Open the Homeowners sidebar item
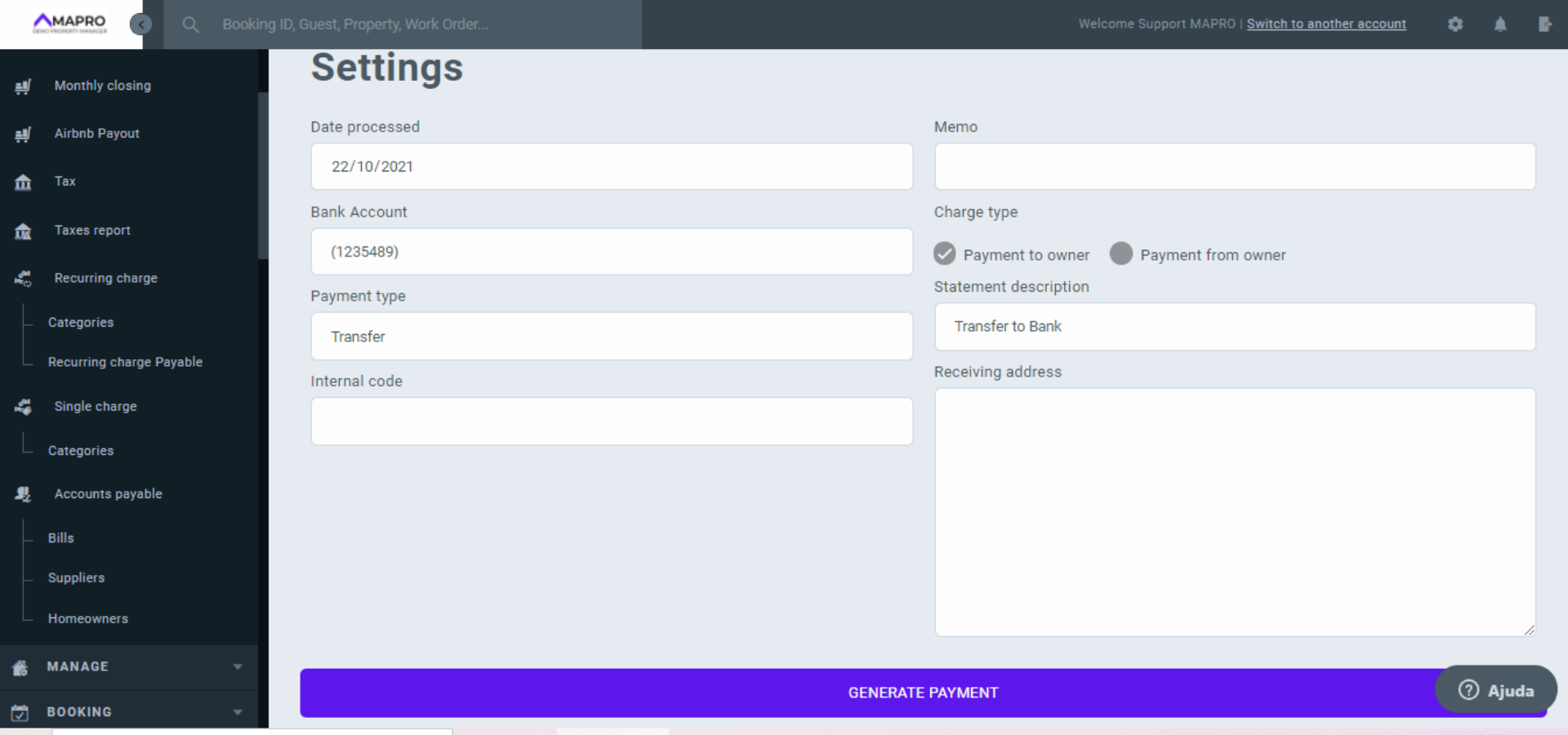1568x735 pixels. (88, 619)
